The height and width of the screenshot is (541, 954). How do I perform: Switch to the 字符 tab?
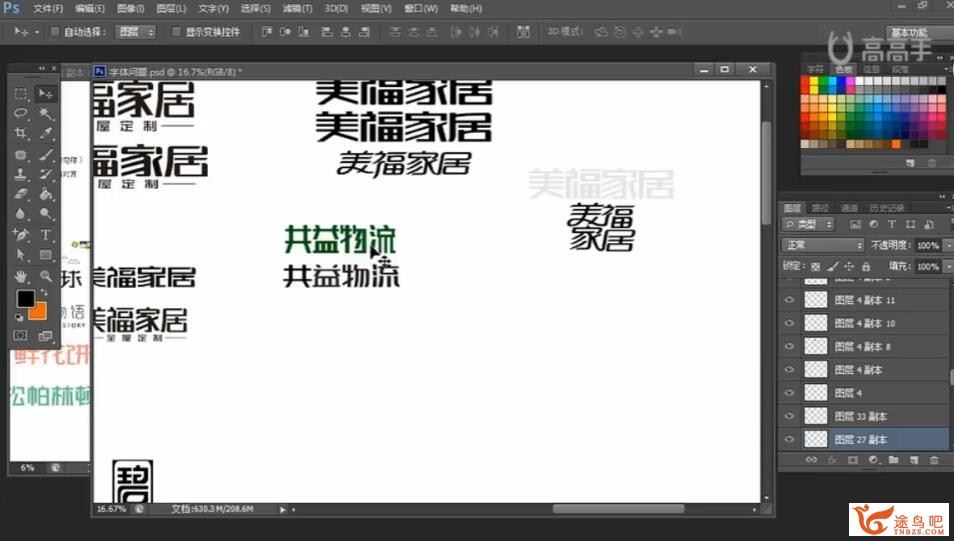point(815,69)
